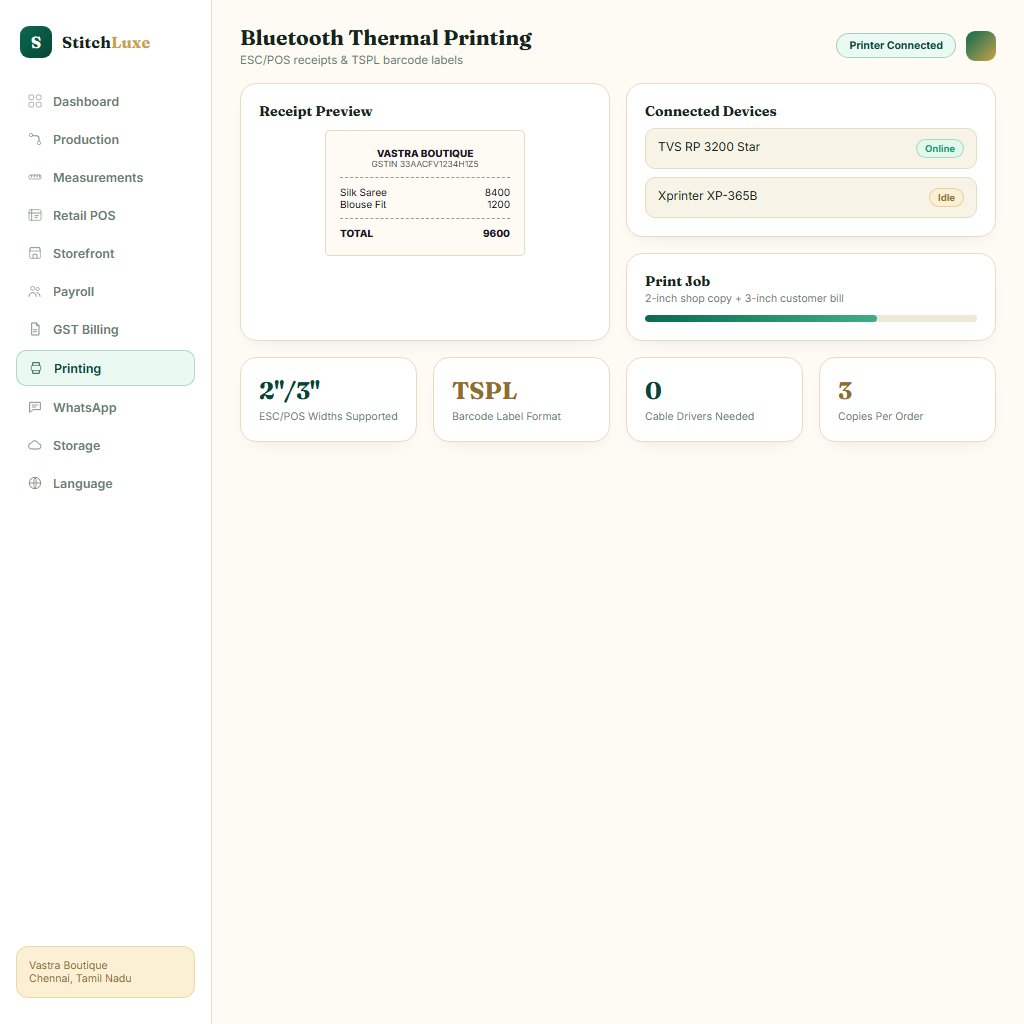1024x1024 pixels.
Task: Click the Bluetooth Thermal Printing heading
Action: (386, 38)
